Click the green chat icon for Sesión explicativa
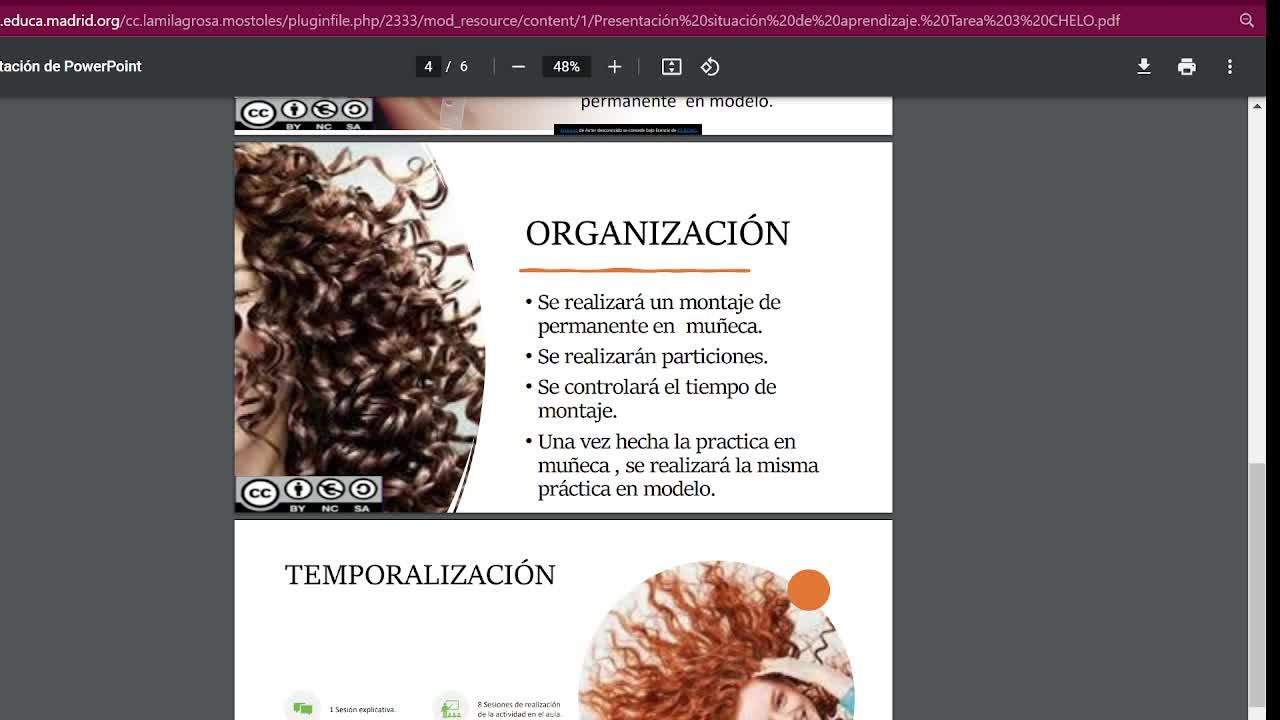This screenshot has width=1280, height=720. (302, 708)
